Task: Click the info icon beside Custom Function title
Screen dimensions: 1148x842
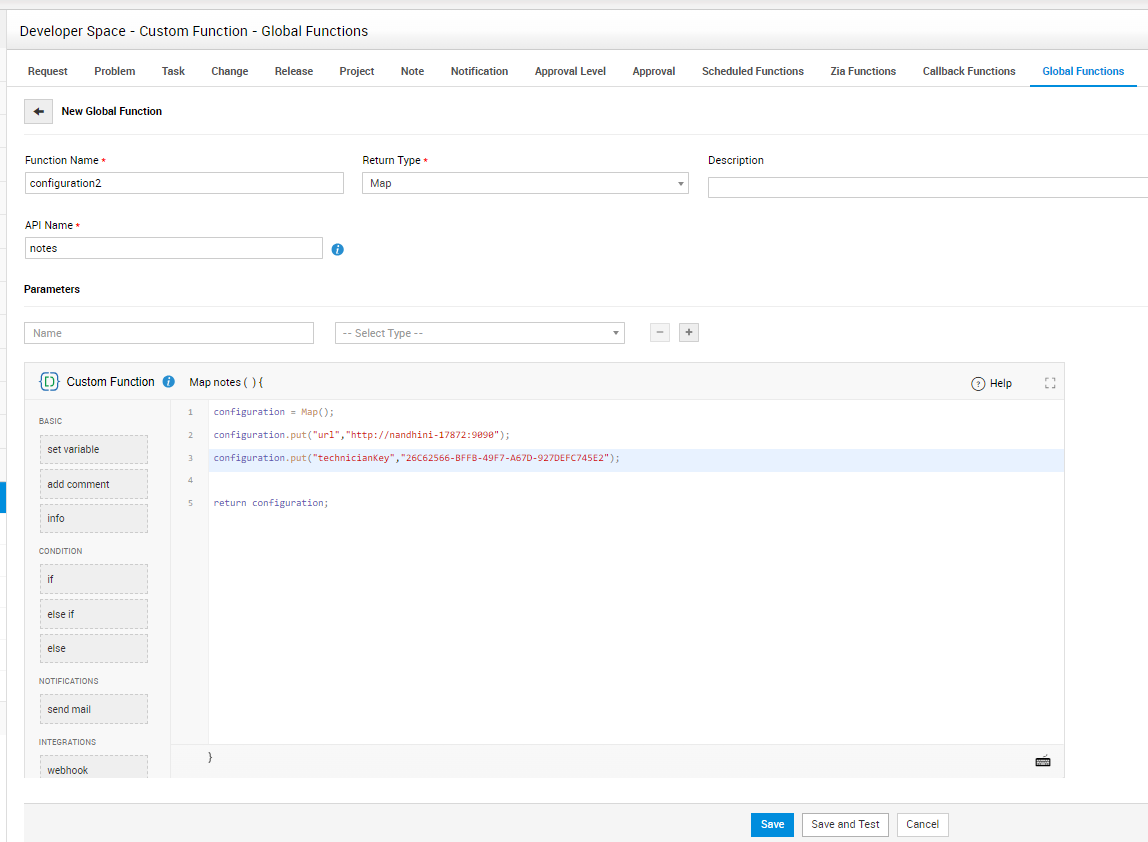Action: coord(168,382)
